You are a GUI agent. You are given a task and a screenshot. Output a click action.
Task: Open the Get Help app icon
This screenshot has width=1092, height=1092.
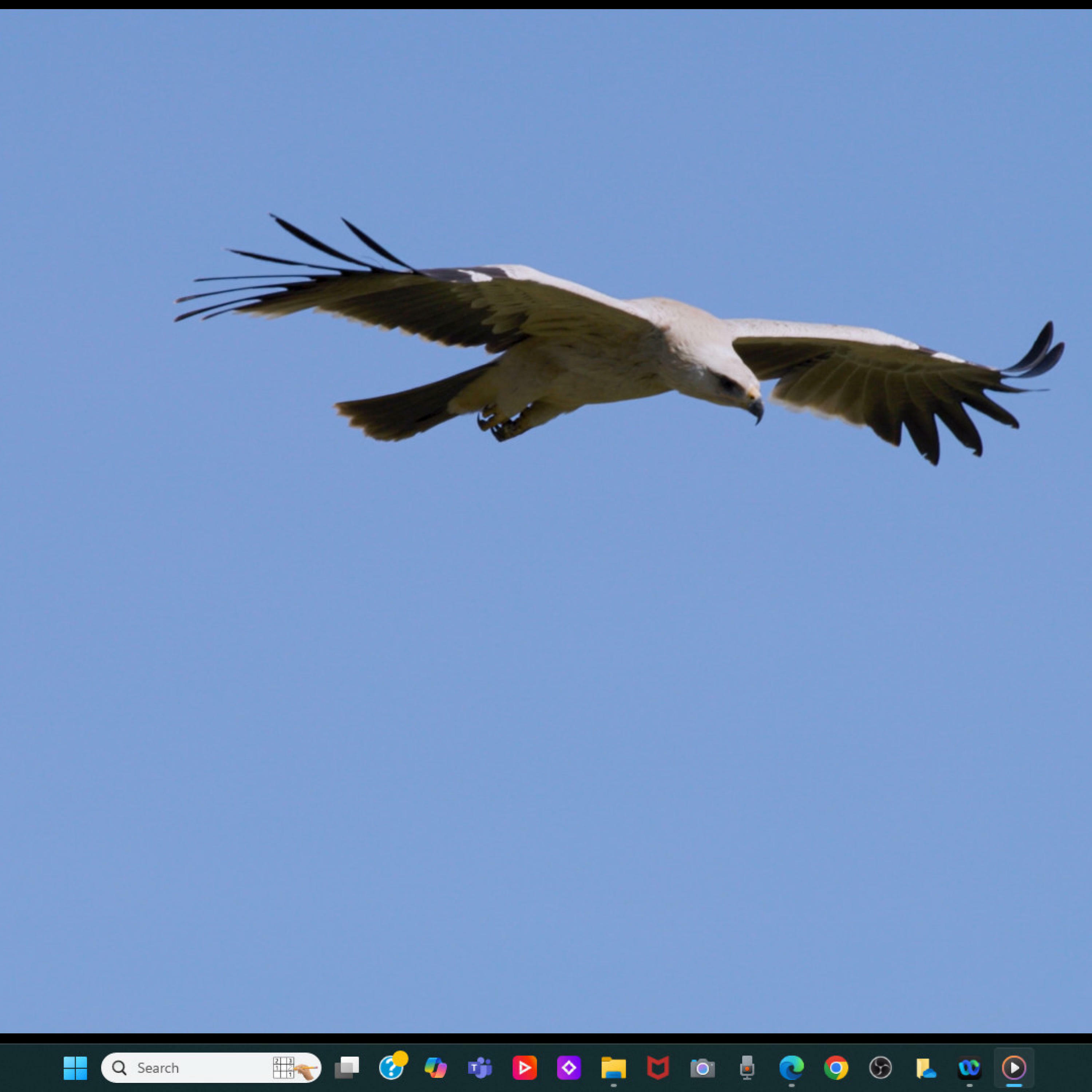[391, 1068]
